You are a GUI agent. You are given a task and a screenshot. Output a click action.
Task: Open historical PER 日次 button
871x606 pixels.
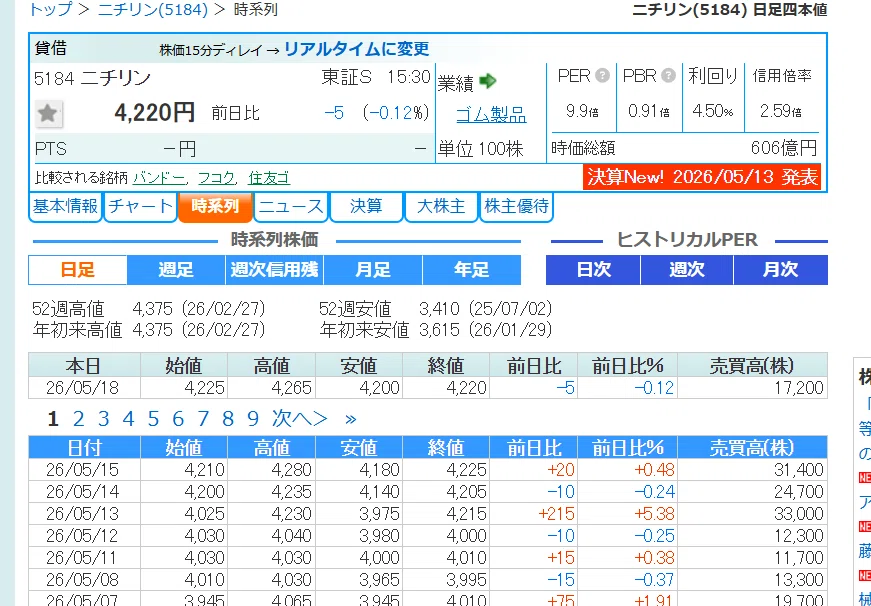pos(593,270)
